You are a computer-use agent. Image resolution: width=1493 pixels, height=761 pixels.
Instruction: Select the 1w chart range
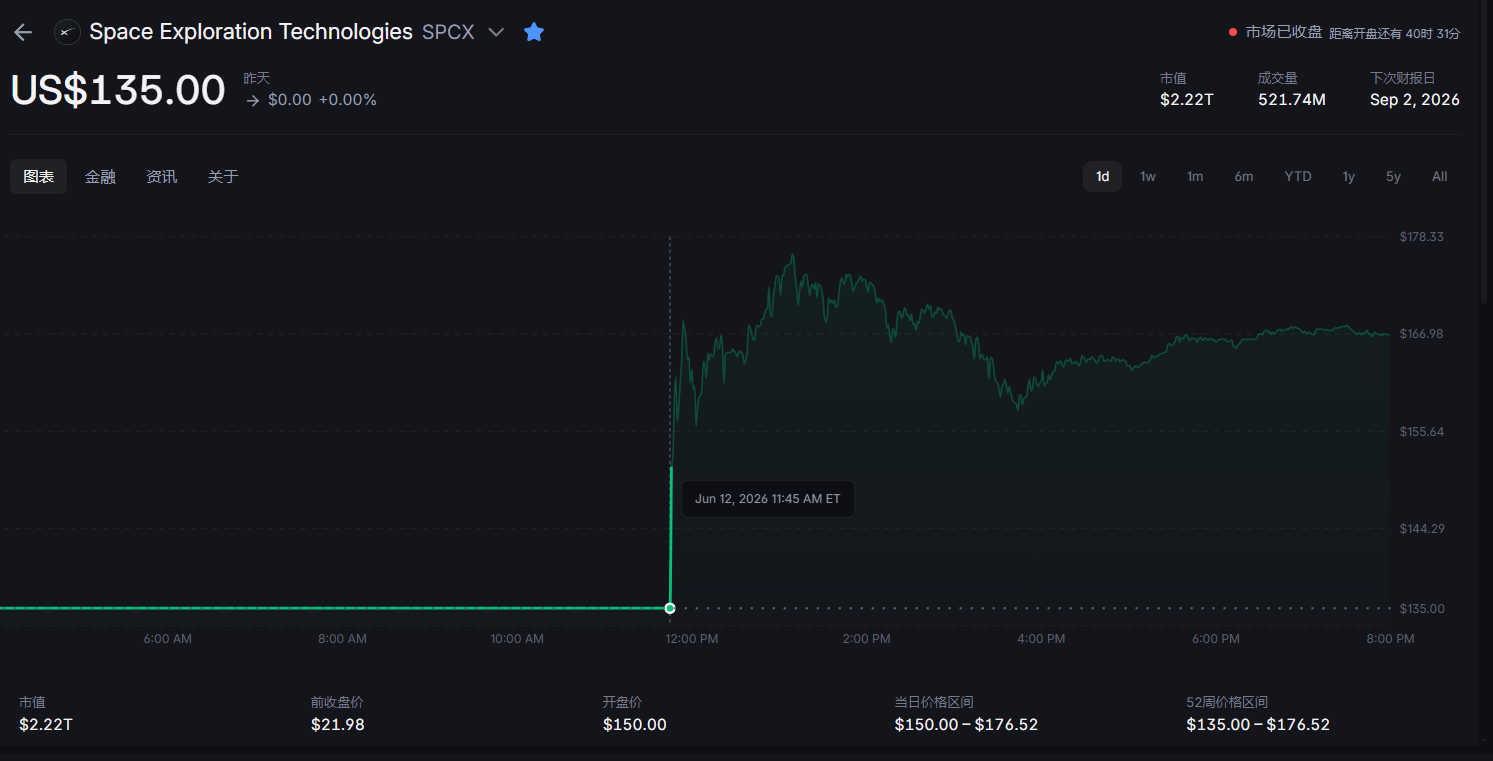(1148, 177)
